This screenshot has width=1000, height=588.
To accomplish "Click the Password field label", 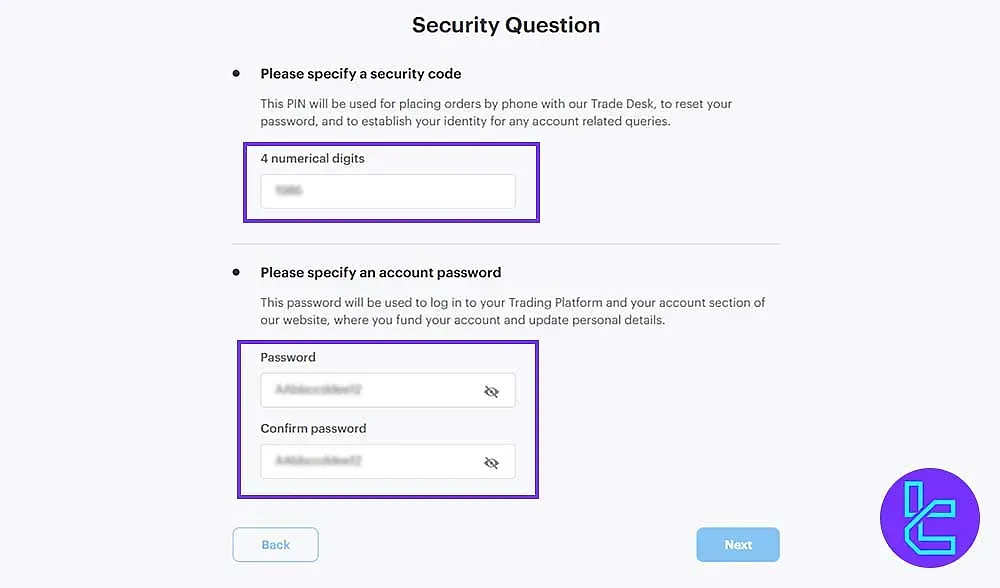I will (287, 357).
